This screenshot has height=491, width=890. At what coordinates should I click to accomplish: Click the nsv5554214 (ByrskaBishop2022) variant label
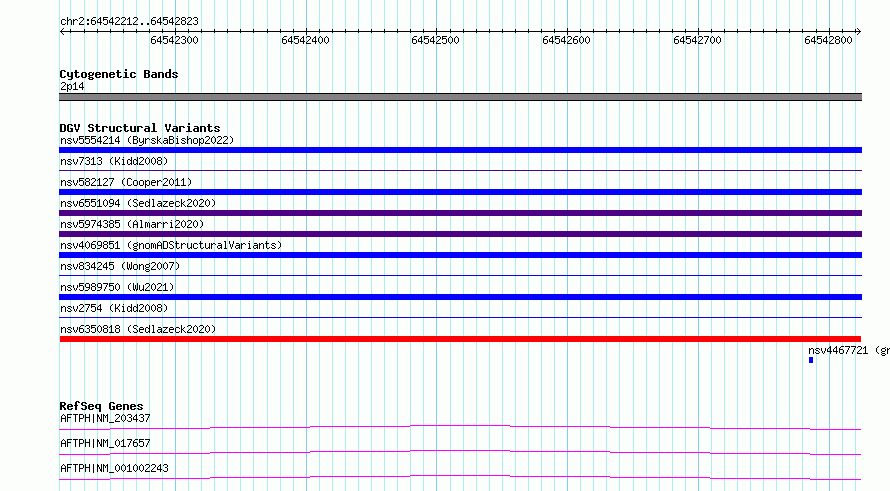pyautogui.click(x=147, y=140)
